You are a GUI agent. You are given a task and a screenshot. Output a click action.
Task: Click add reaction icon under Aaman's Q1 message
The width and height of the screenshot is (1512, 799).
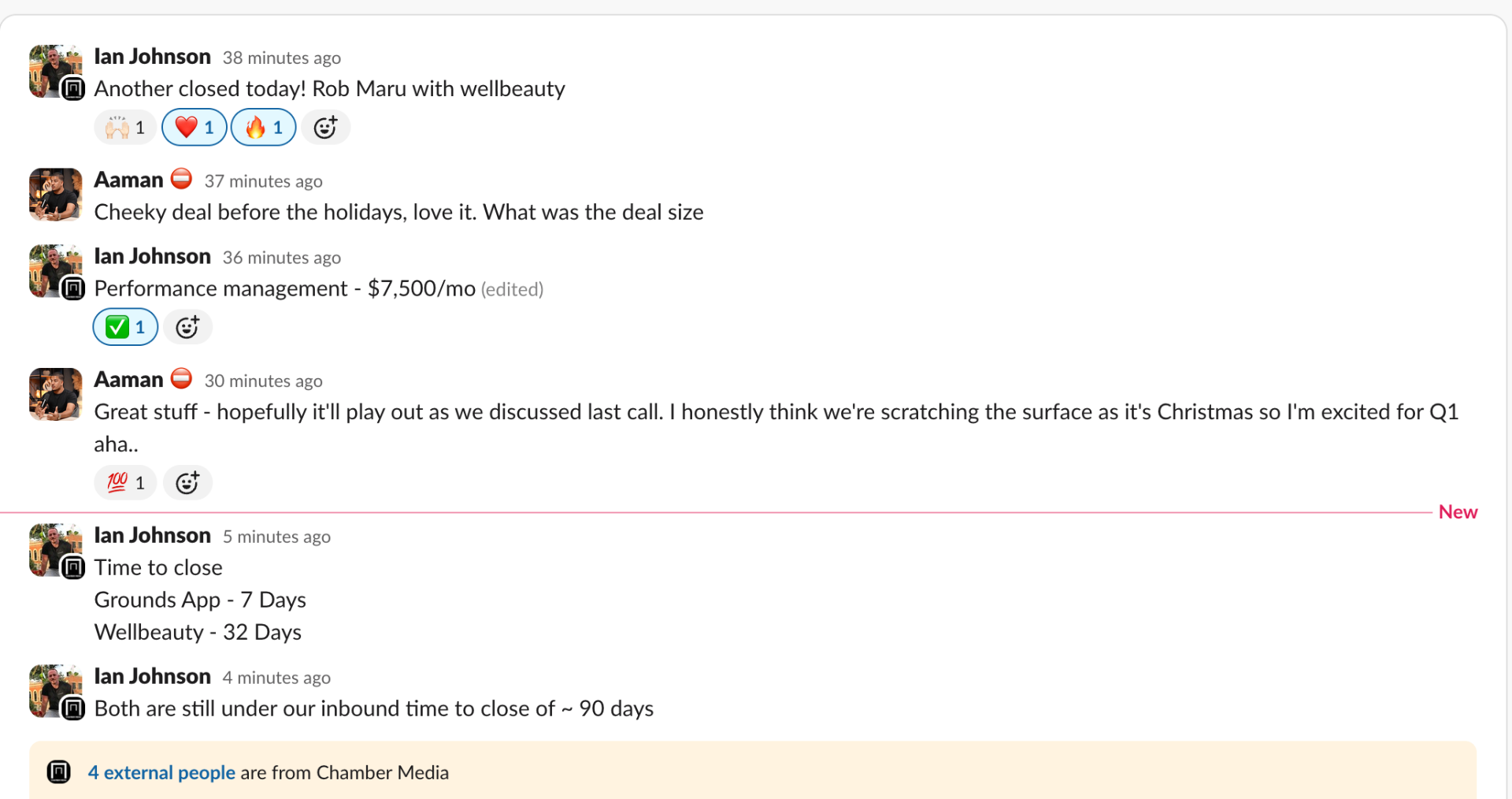click(187, 483)
